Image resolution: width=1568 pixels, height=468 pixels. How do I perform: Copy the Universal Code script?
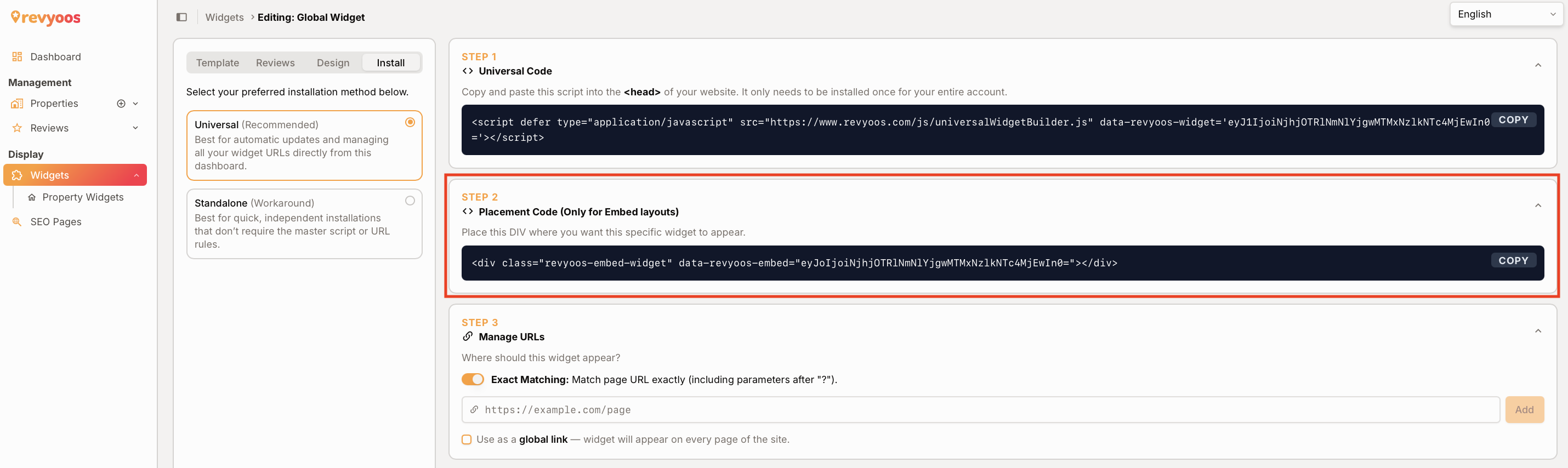tap(1513, 120)
